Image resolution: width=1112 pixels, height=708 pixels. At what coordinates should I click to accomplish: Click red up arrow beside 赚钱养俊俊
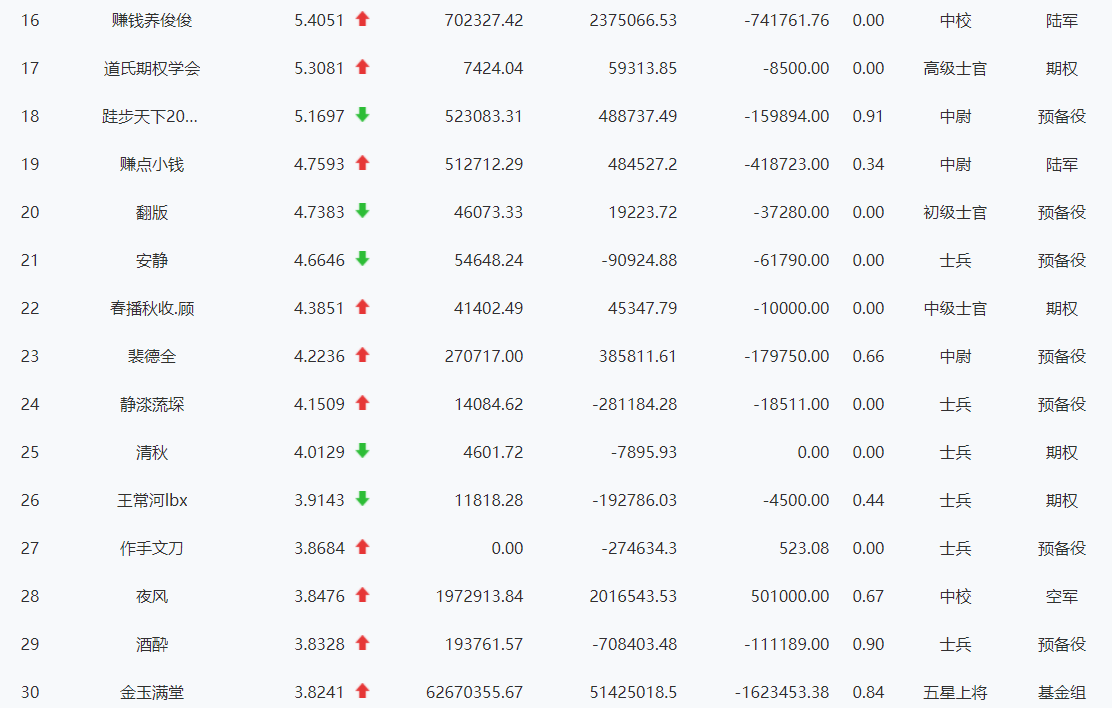(x=362, y=19)
